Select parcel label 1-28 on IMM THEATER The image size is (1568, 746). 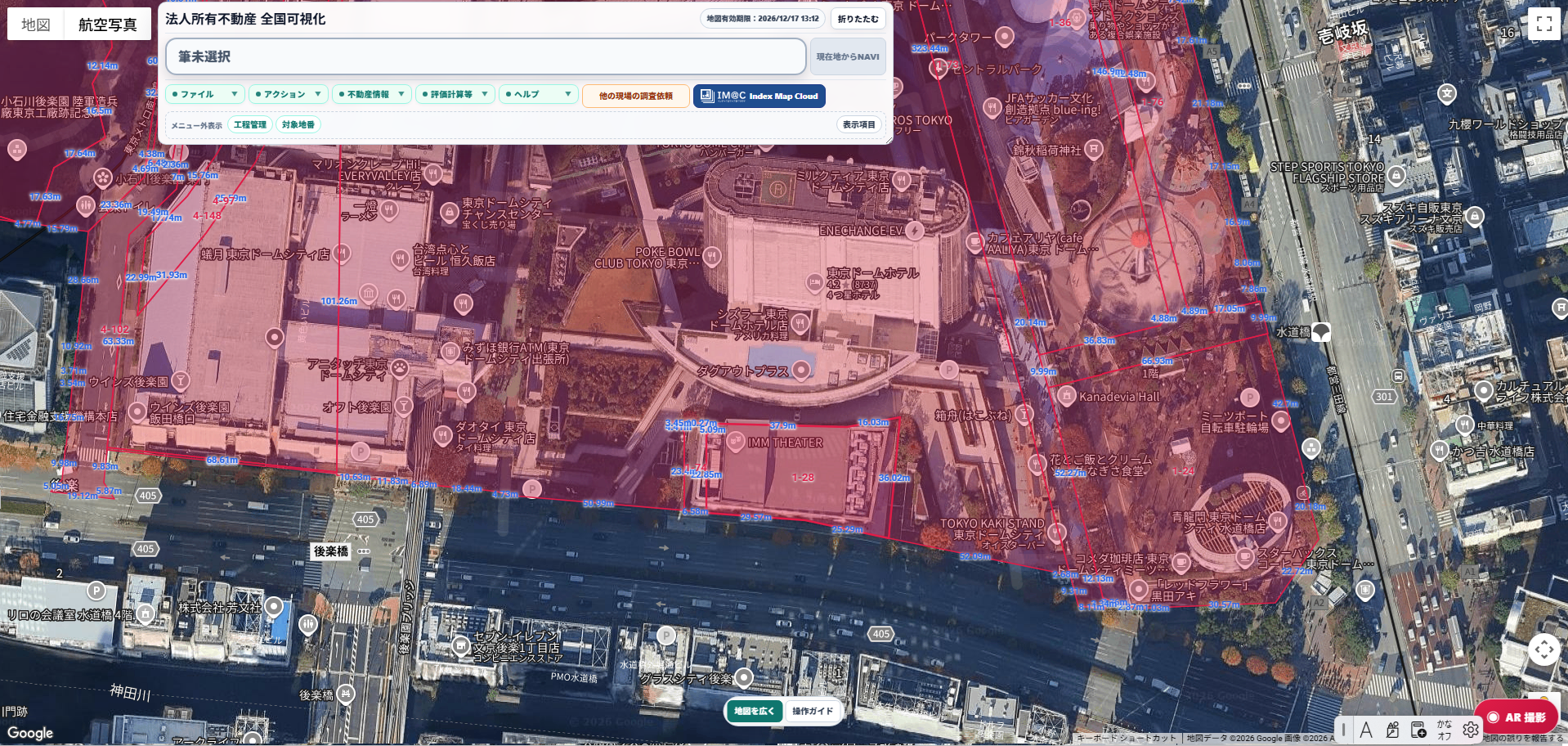coord(803,478)
